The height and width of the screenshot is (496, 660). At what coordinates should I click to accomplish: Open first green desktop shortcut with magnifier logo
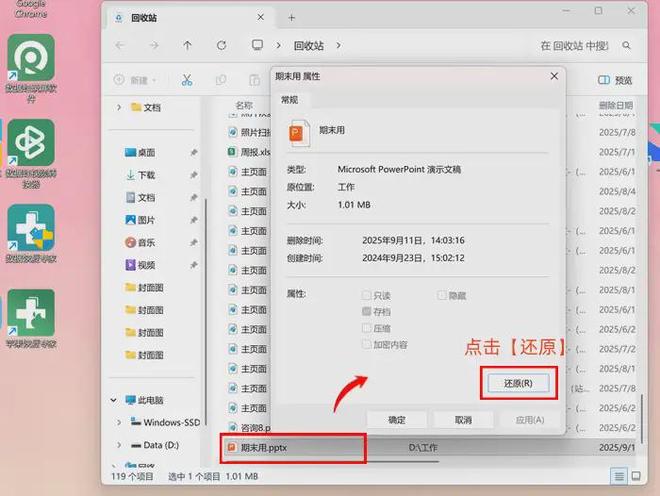coord(31,58)
